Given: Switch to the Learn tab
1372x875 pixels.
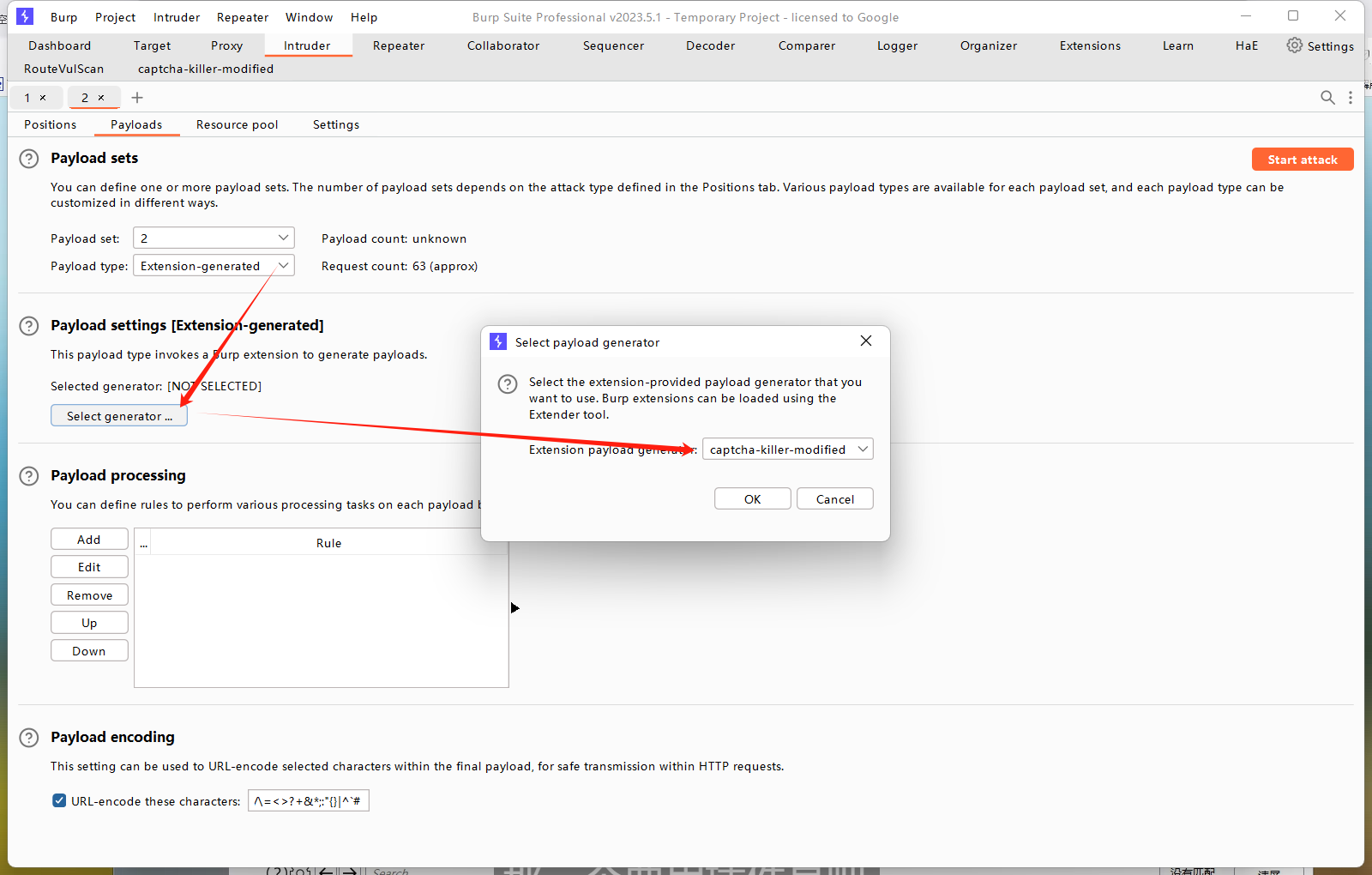Looking at the screenshot, I should (x=1178, y=45).
